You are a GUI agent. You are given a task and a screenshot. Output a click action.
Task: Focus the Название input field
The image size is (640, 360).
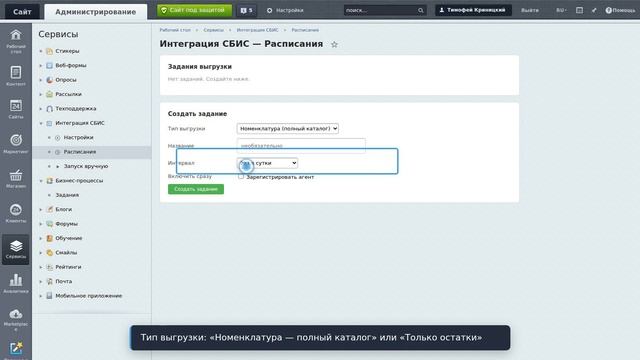pos(301,146)
